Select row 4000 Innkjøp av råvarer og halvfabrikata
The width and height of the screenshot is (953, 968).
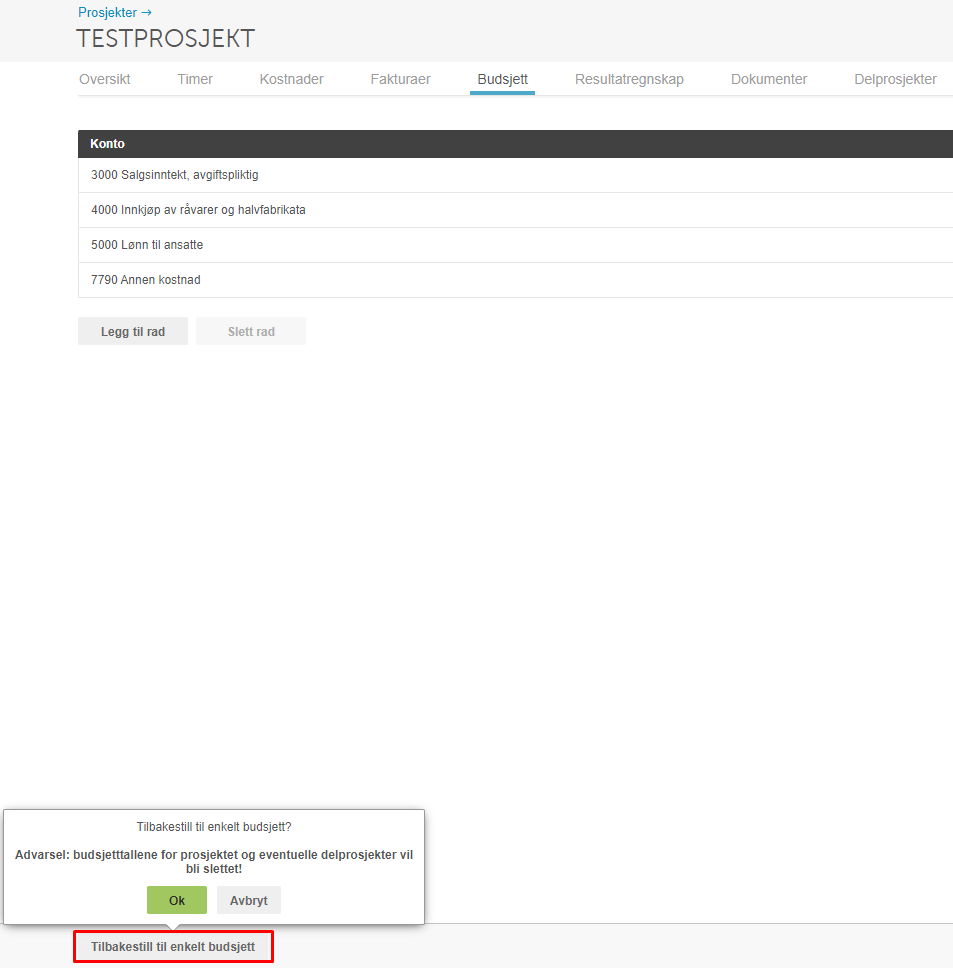(x=515, y=210)
